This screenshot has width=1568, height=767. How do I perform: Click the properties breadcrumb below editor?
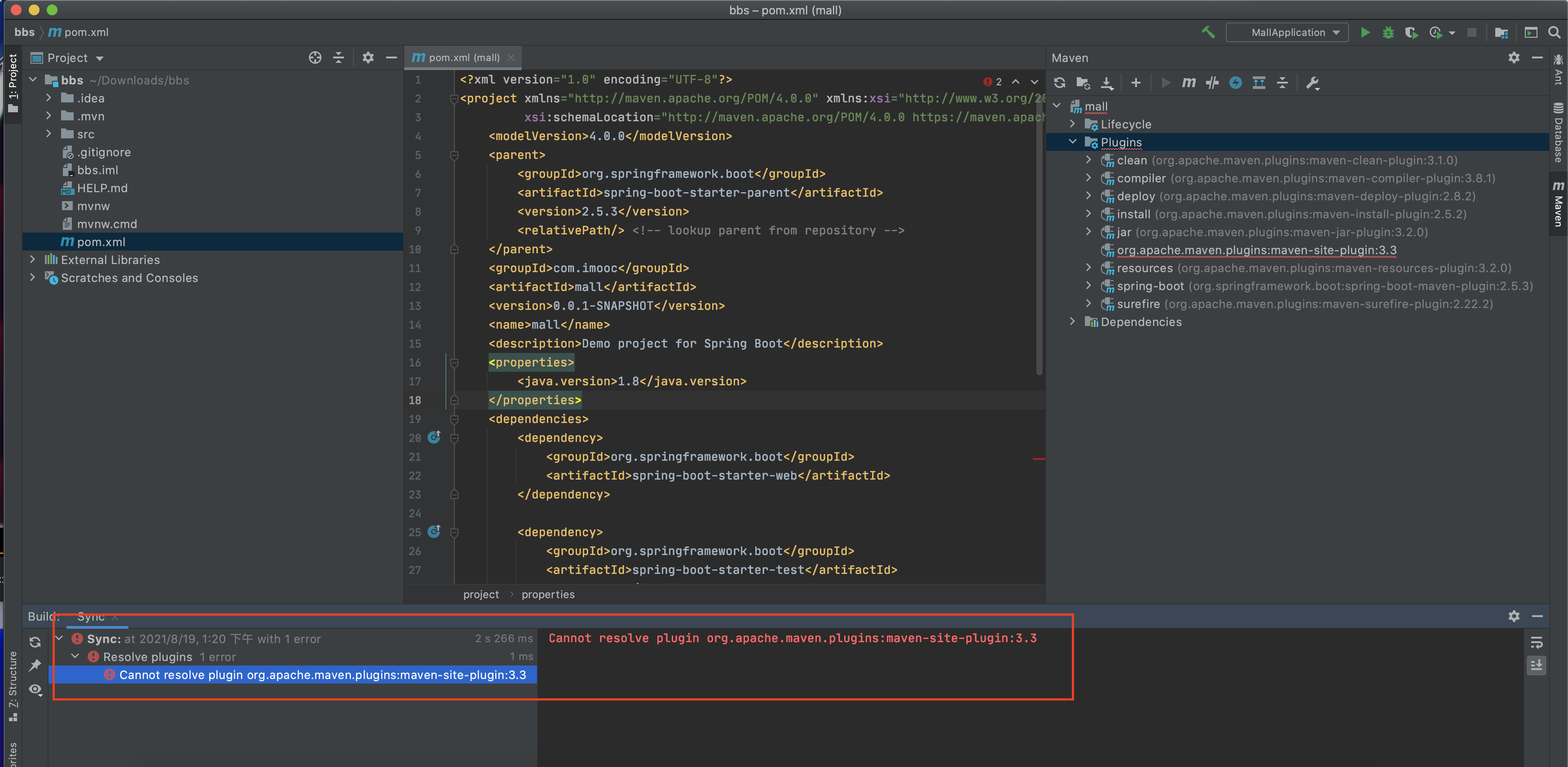tap(547, 594)
